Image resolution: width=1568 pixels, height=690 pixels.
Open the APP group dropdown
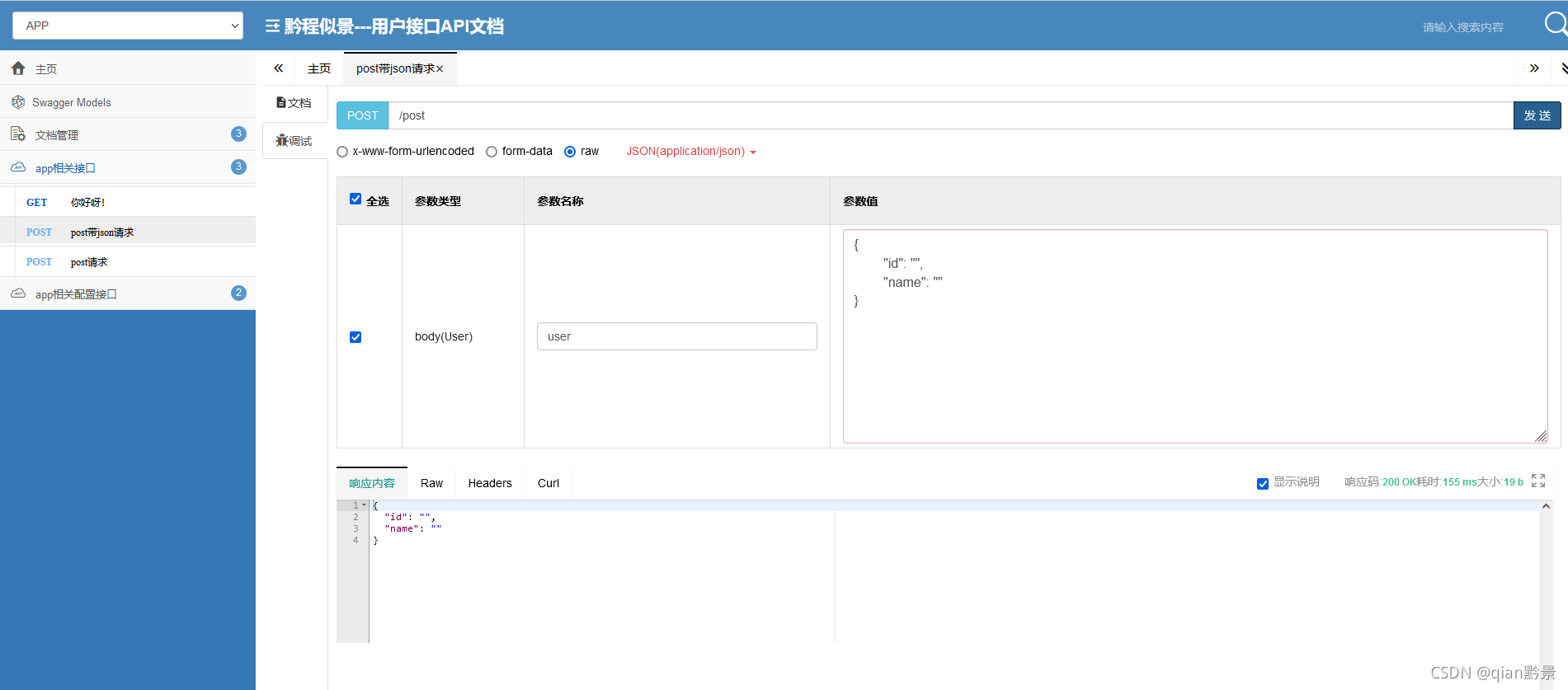coord(128,26)
